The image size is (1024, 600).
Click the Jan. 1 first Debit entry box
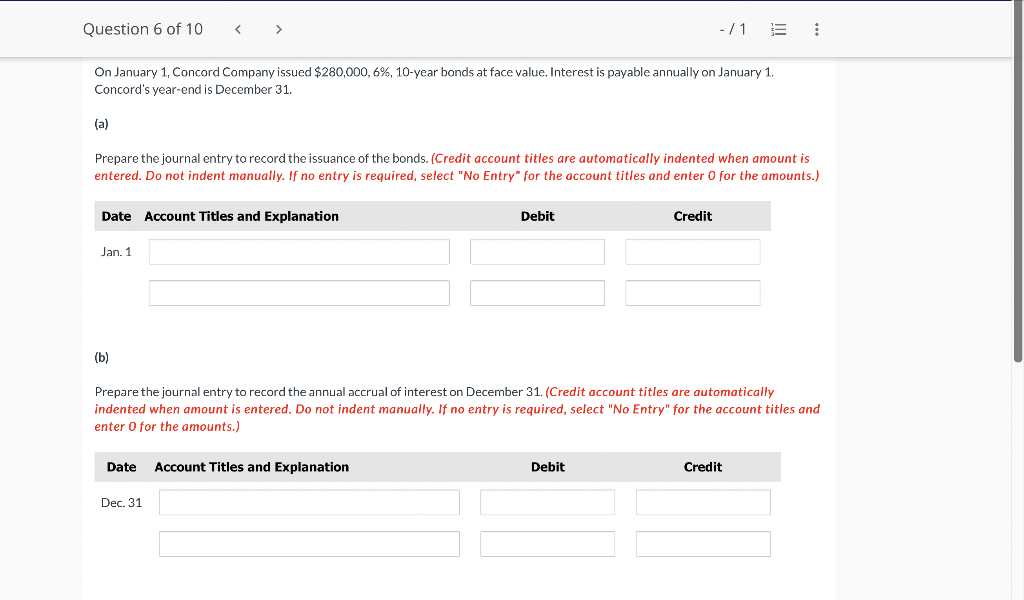pos(537,251)
